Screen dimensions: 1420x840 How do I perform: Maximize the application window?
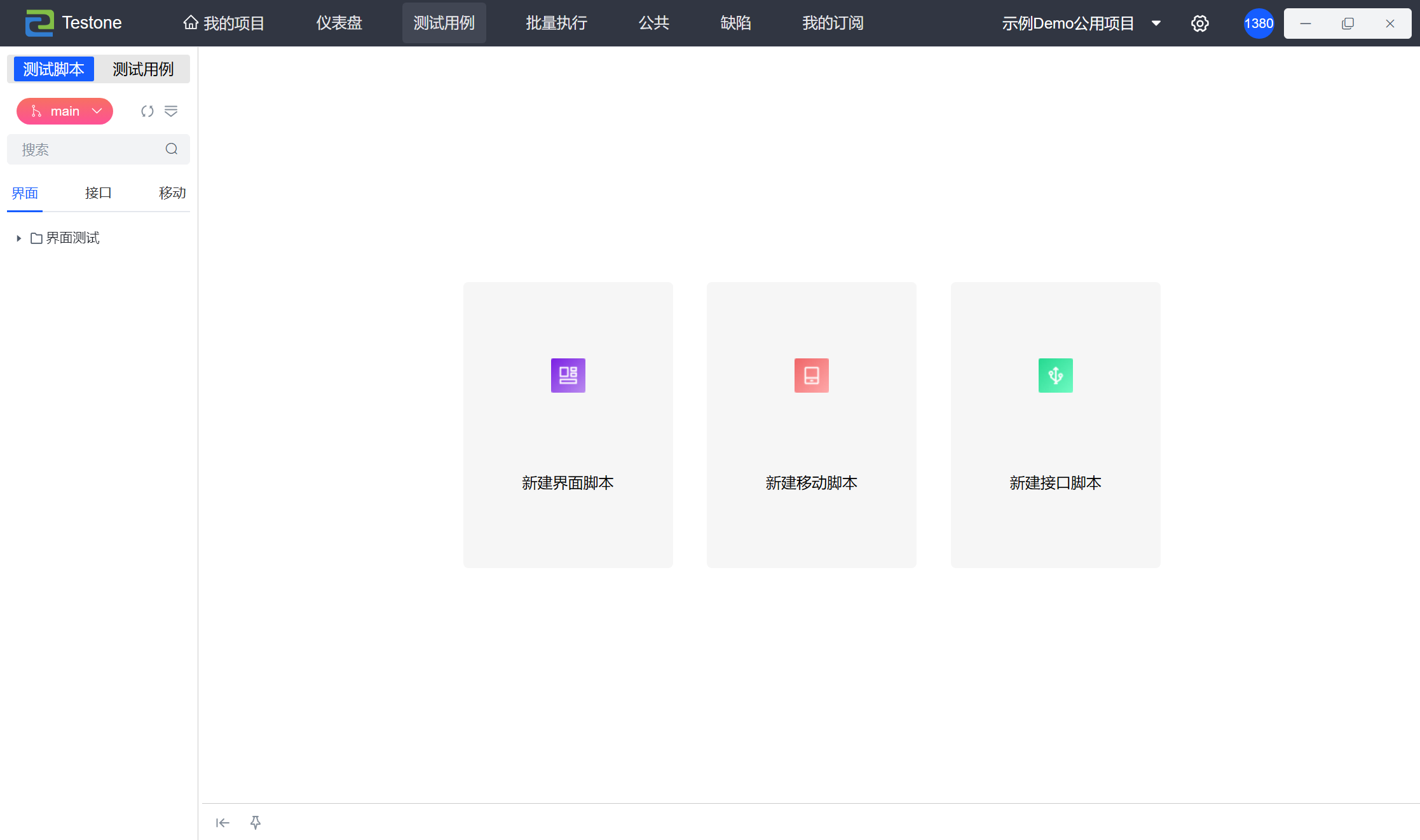point(1348,24)
